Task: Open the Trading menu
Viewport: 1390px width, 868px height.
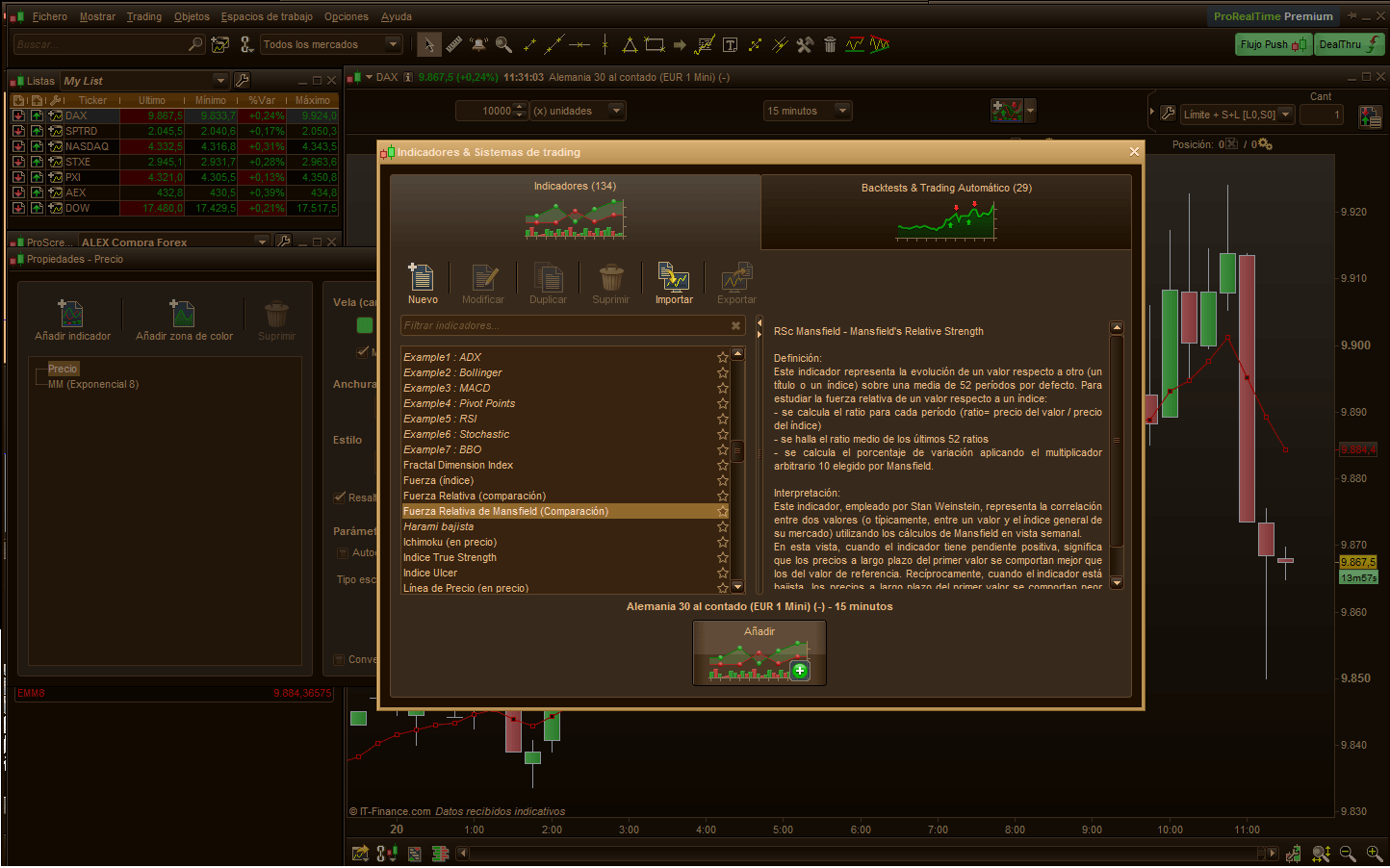Action: [x=144, y=16]
